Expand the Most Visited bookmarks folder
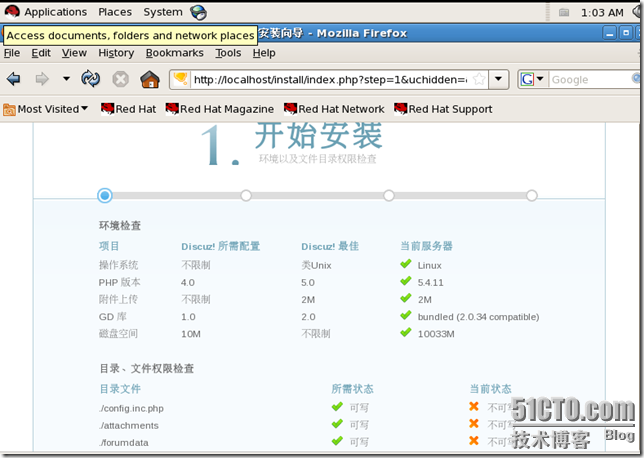644x458 pixels. tap(46, 109)
